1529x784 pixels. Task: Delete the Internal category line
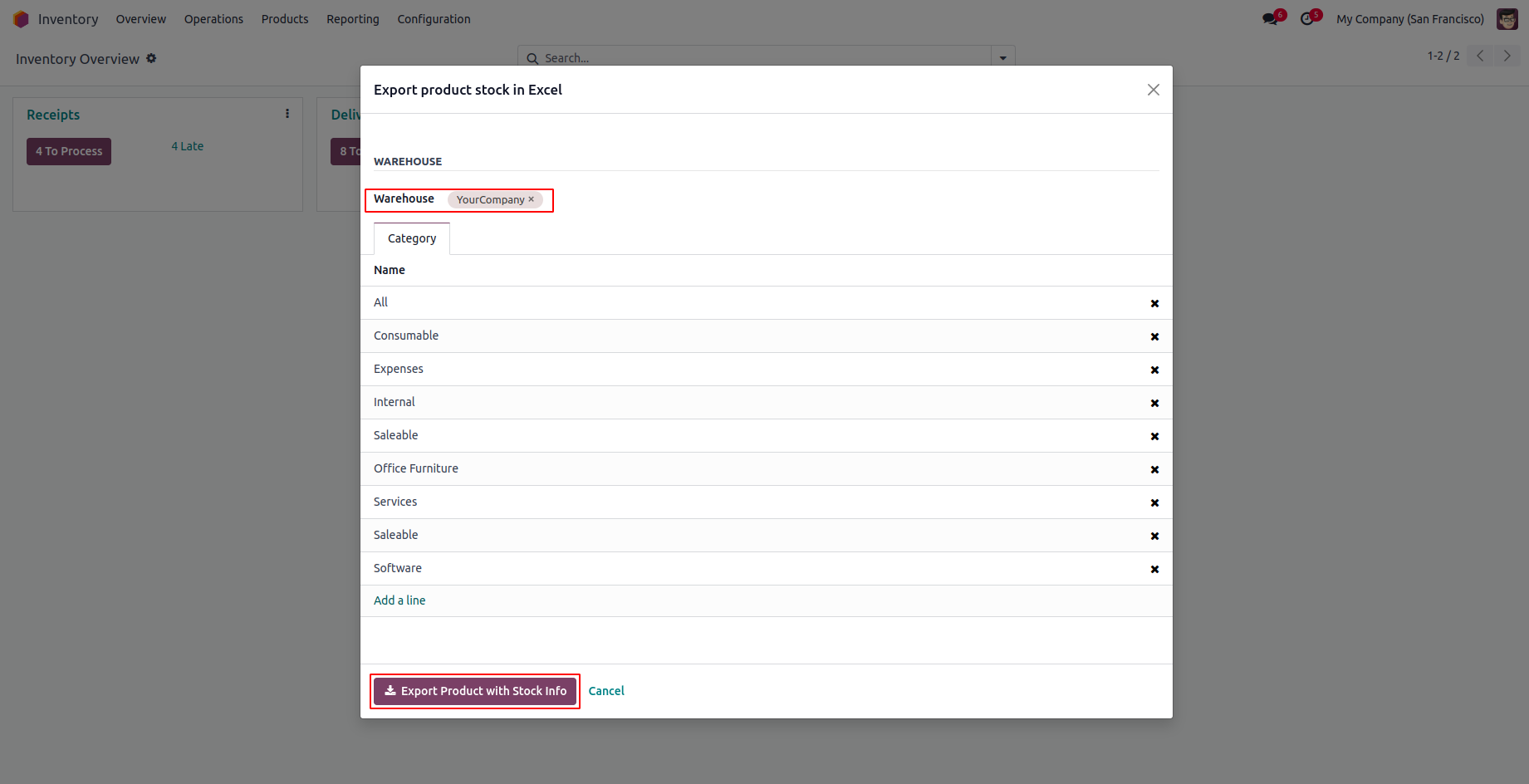click(1154, 403)
